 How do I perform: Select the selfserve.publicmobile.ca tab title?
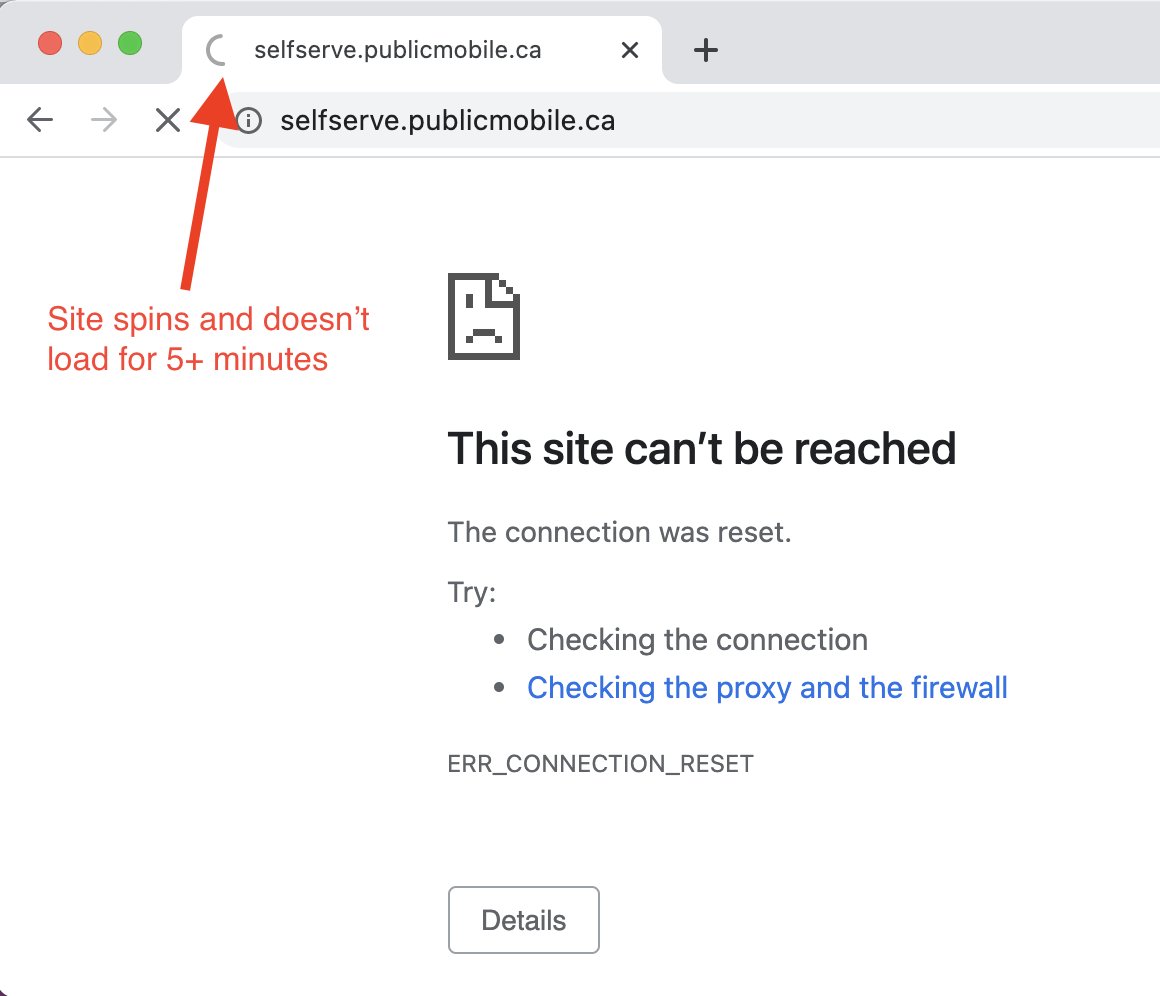tap(398, 50)
